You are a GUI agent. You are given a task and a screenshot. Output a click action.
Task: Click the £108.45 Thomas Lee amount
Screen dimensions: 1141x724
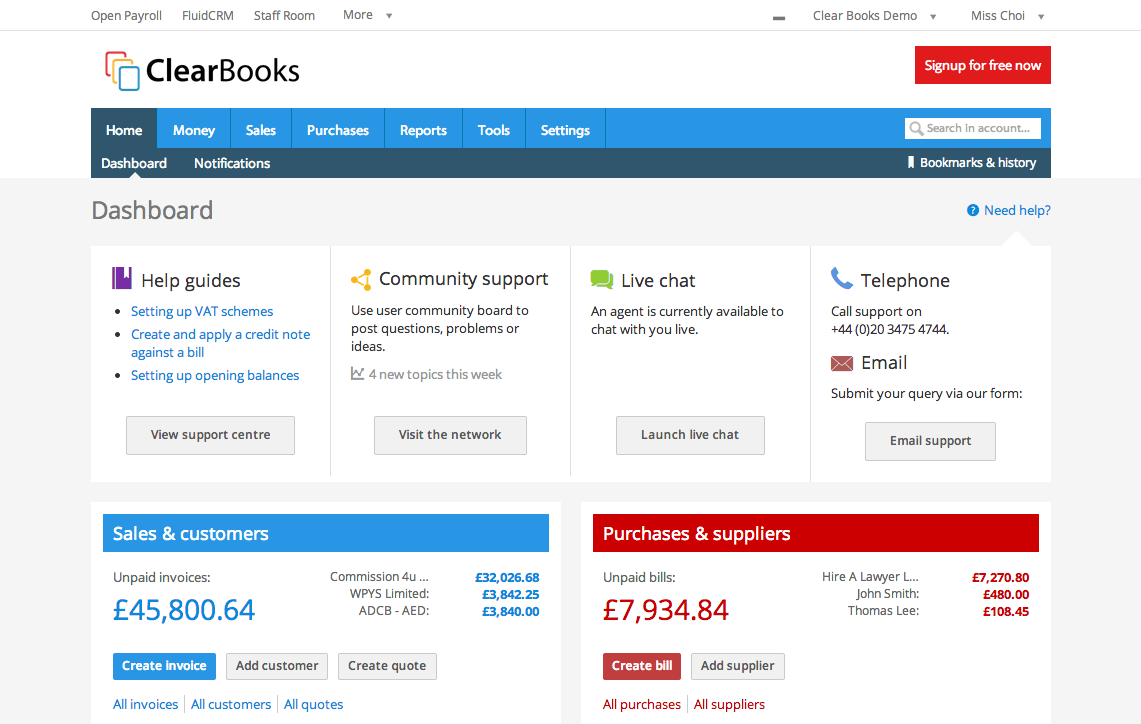pyautogui.click(x=1006, y=611)
